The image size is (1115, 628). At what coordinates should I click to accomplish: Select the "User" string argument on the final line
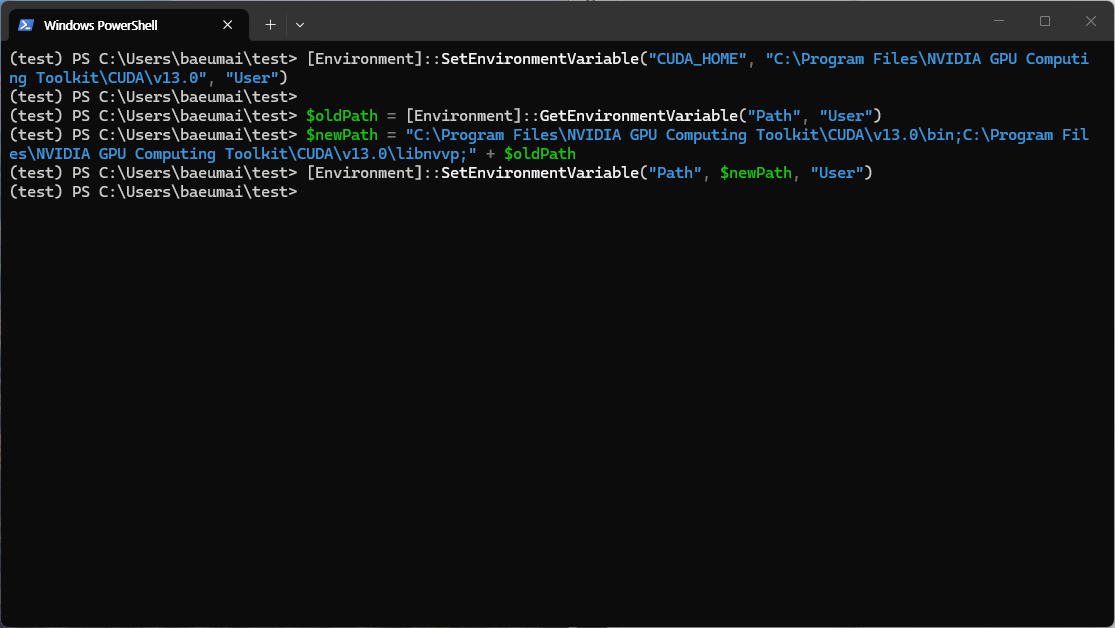coord(836,172)
